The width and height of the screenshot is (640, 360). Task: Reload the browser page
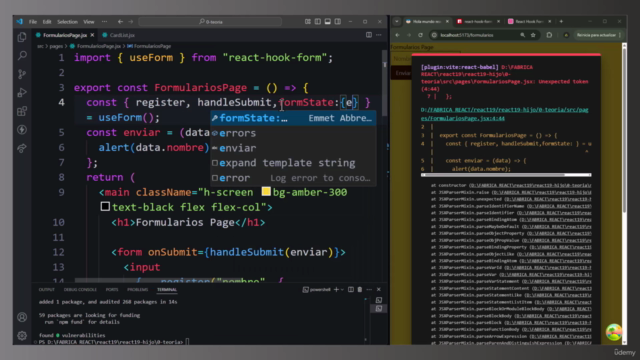pyautogui.click(x=420, y=35)
